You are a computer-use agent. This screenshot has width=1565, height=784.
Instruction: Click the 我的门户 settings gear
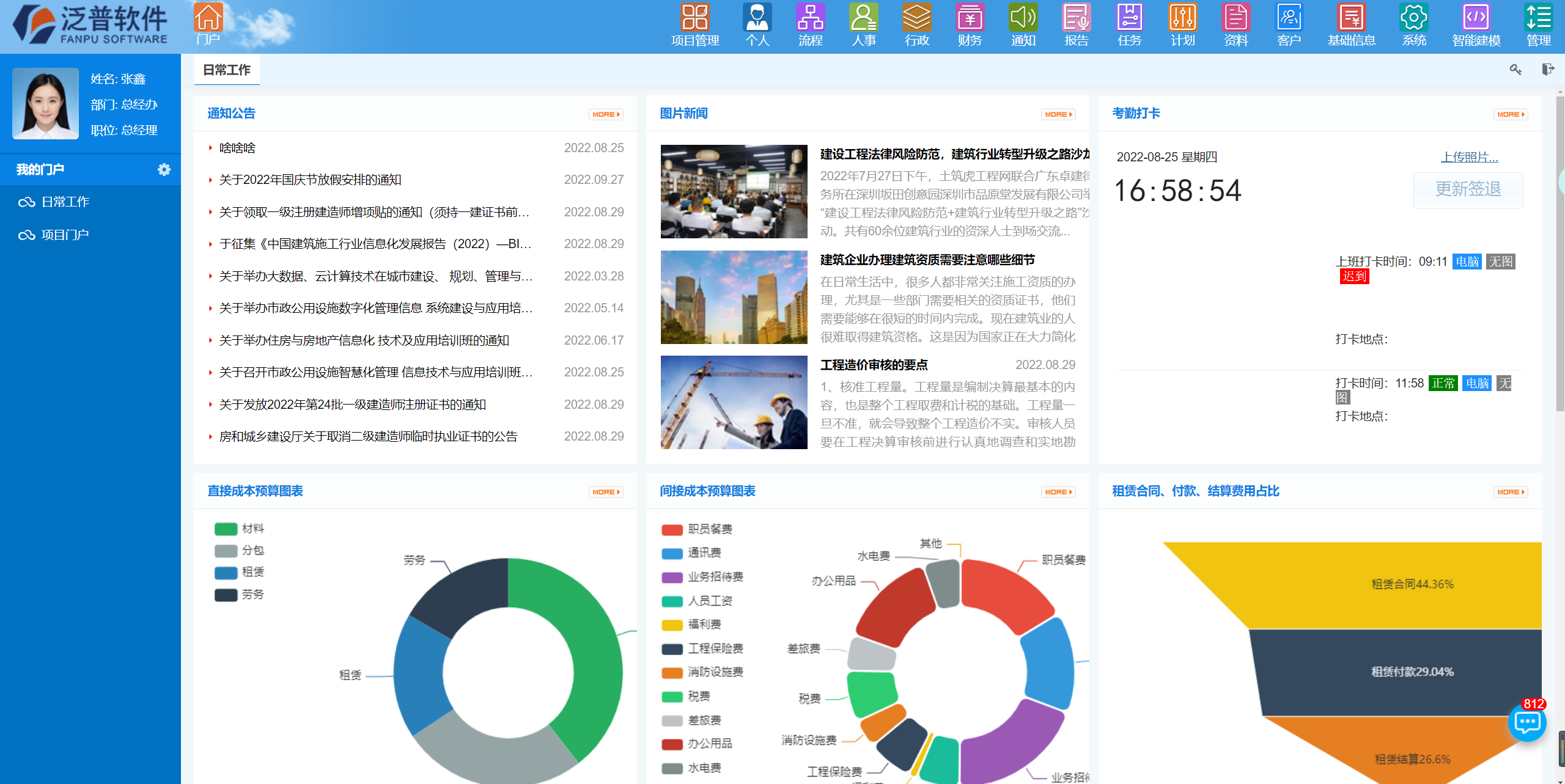(x=164, y=169)
